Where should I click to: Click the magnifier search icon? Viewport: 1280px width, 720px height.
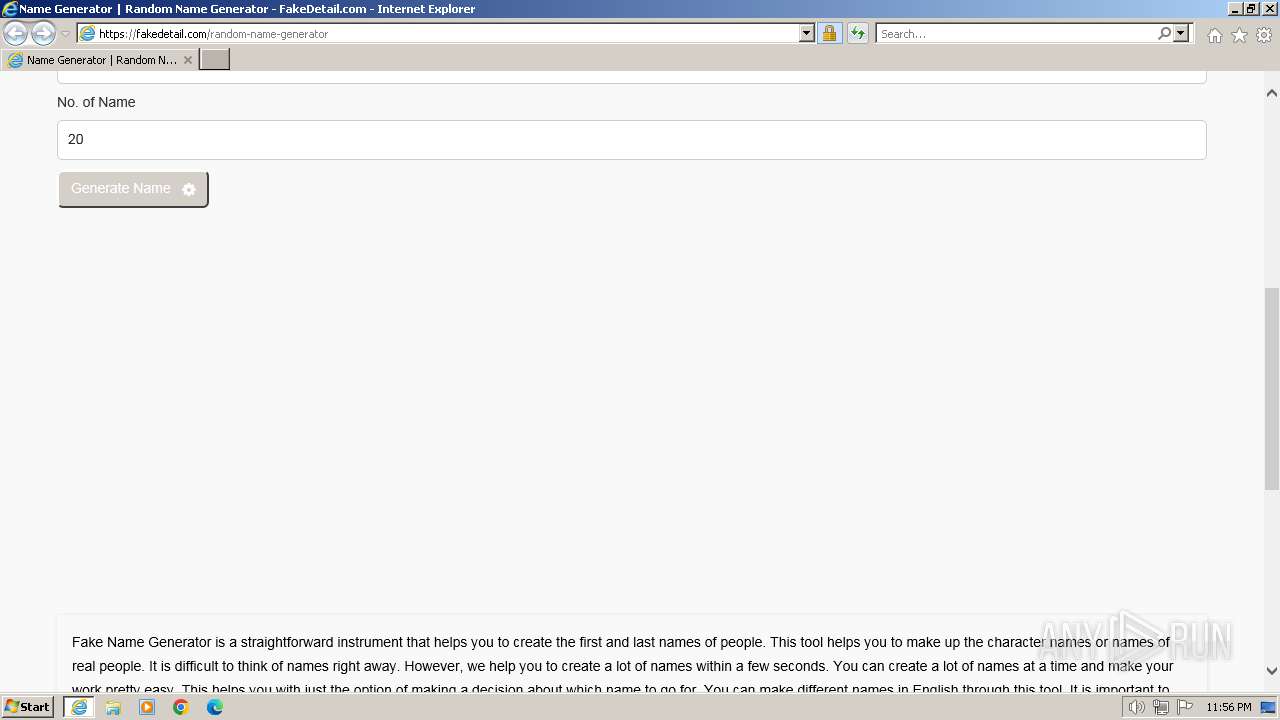(1164, 34)
